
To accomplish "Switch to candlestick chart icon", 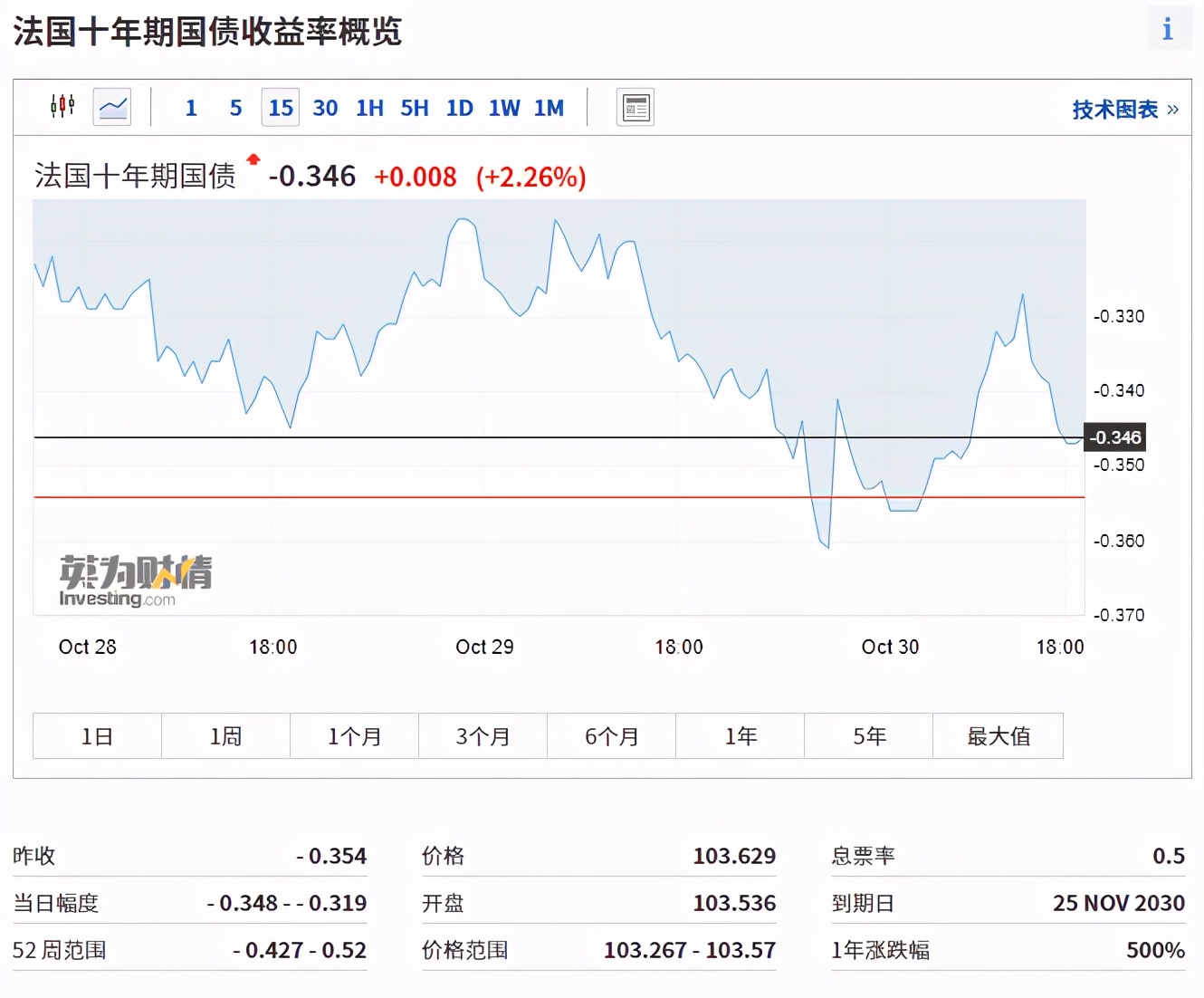I will point(62,107).
